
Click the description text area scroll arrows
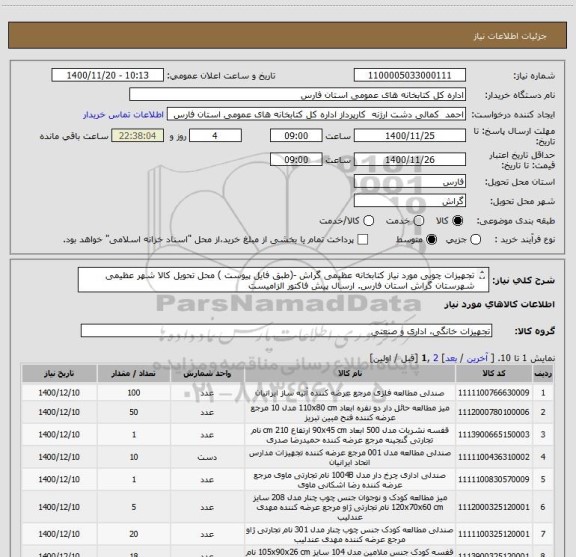click(x=482, y=276)
